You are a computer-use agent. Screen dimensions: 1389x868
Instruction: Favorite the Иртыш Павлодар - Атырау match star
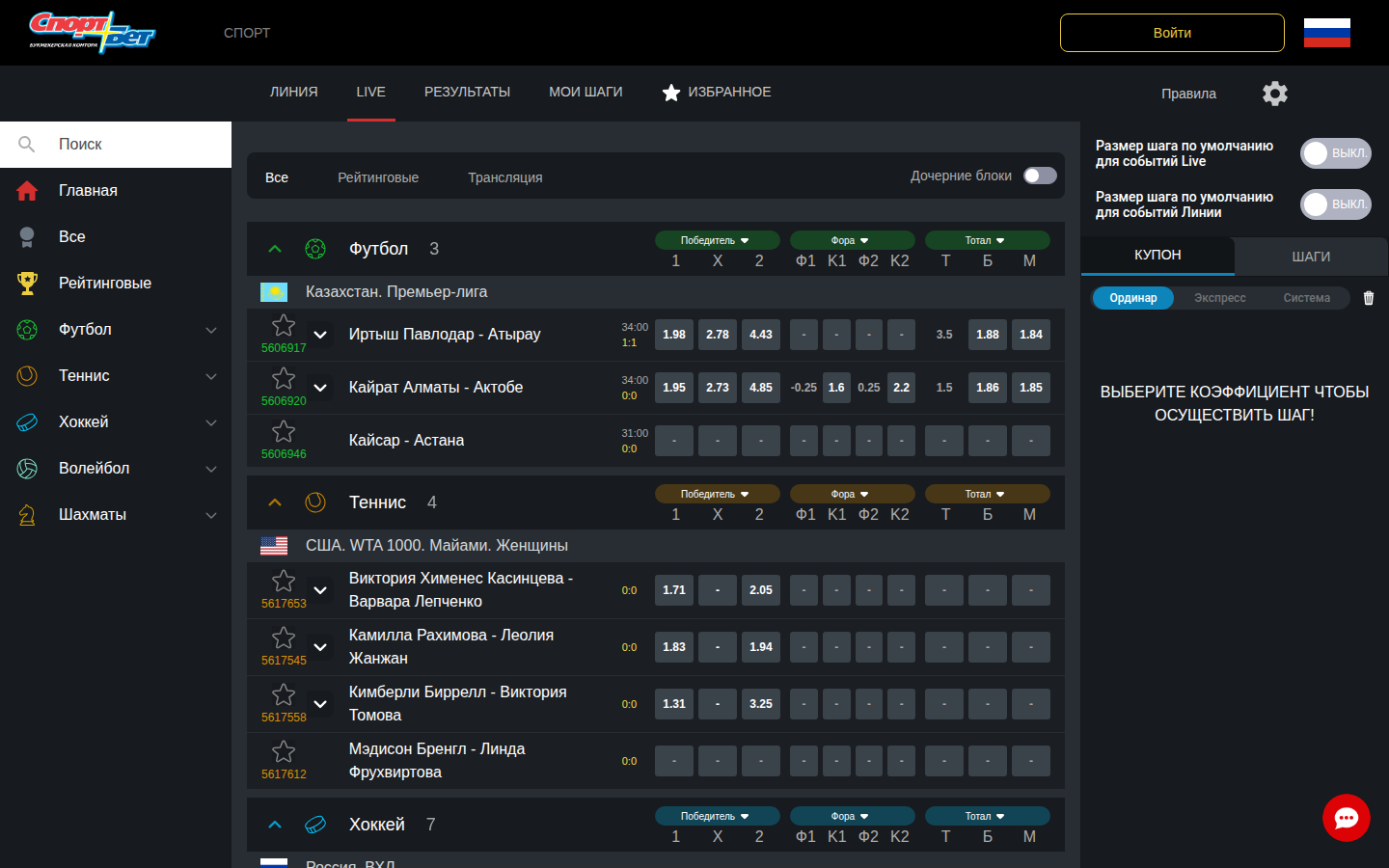point(284,325)
